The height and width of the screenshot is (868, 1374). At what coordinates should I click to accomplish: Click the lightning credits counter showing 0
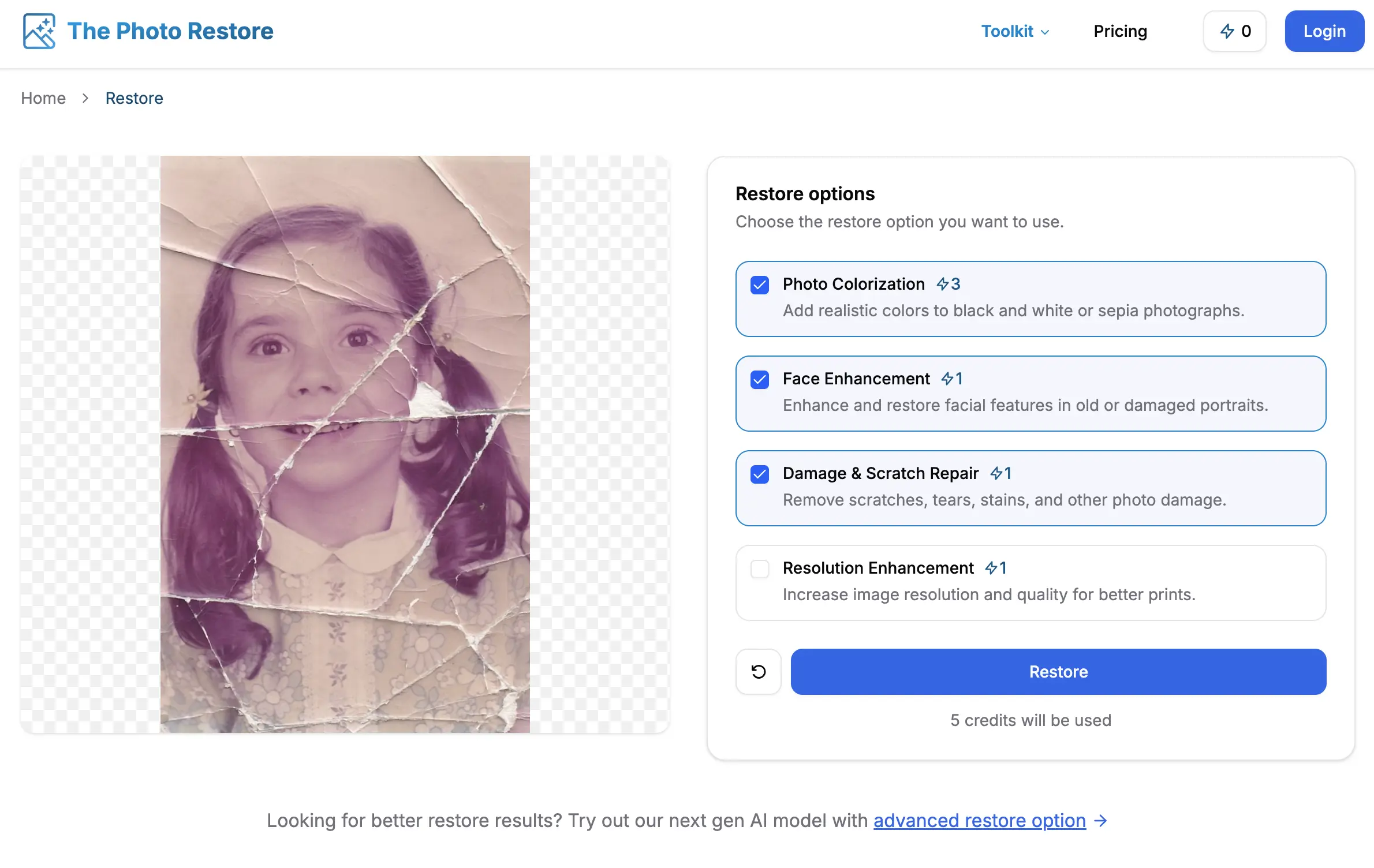(x=1235, y=31)
